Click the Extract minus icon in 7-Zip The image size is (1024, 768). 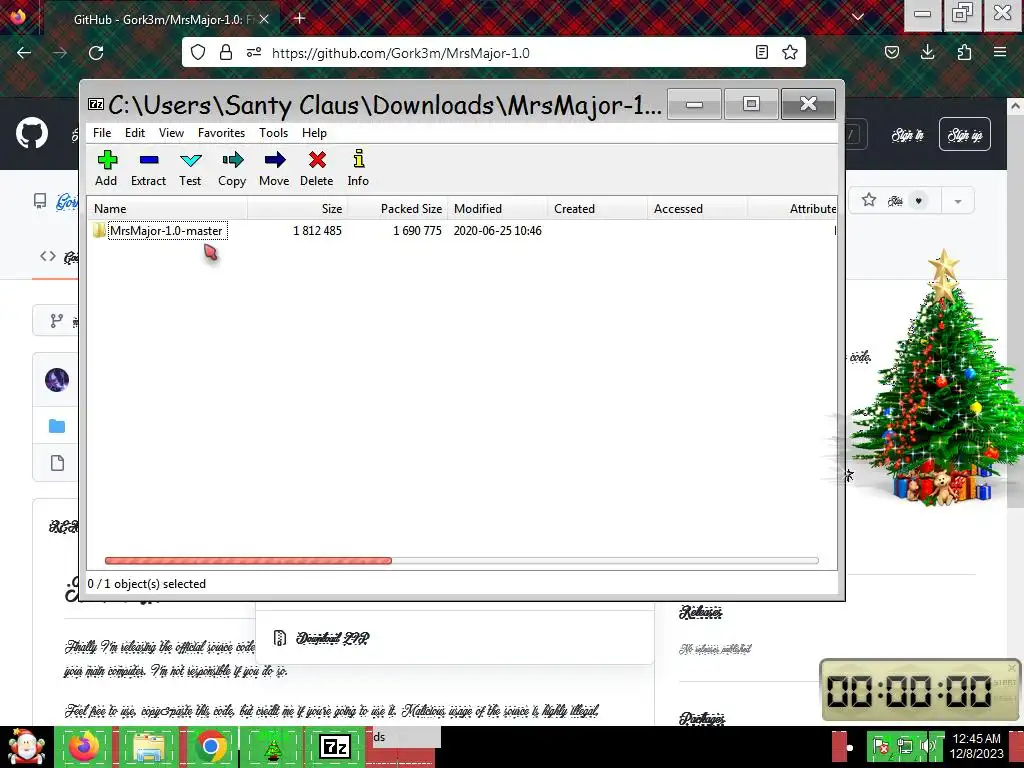149,160
